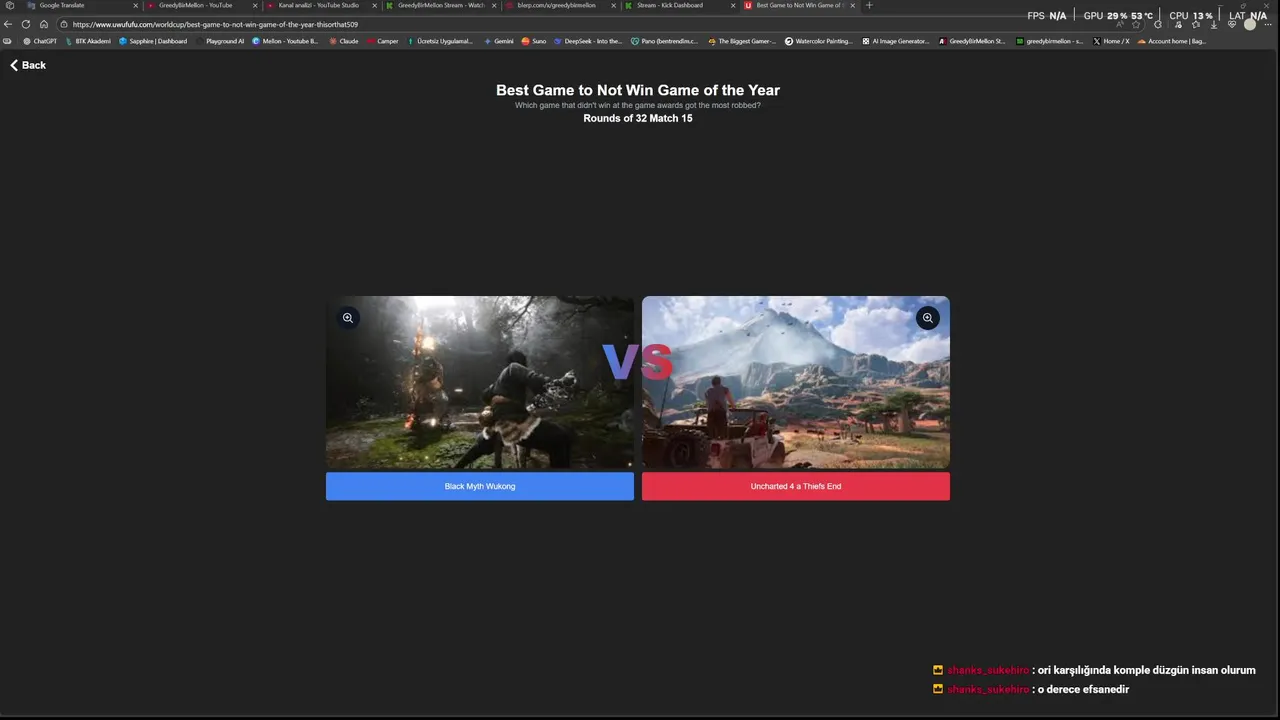1280x720 pixels.
Task: Open the ChatGPT bookmark
Action: [40, 41]
